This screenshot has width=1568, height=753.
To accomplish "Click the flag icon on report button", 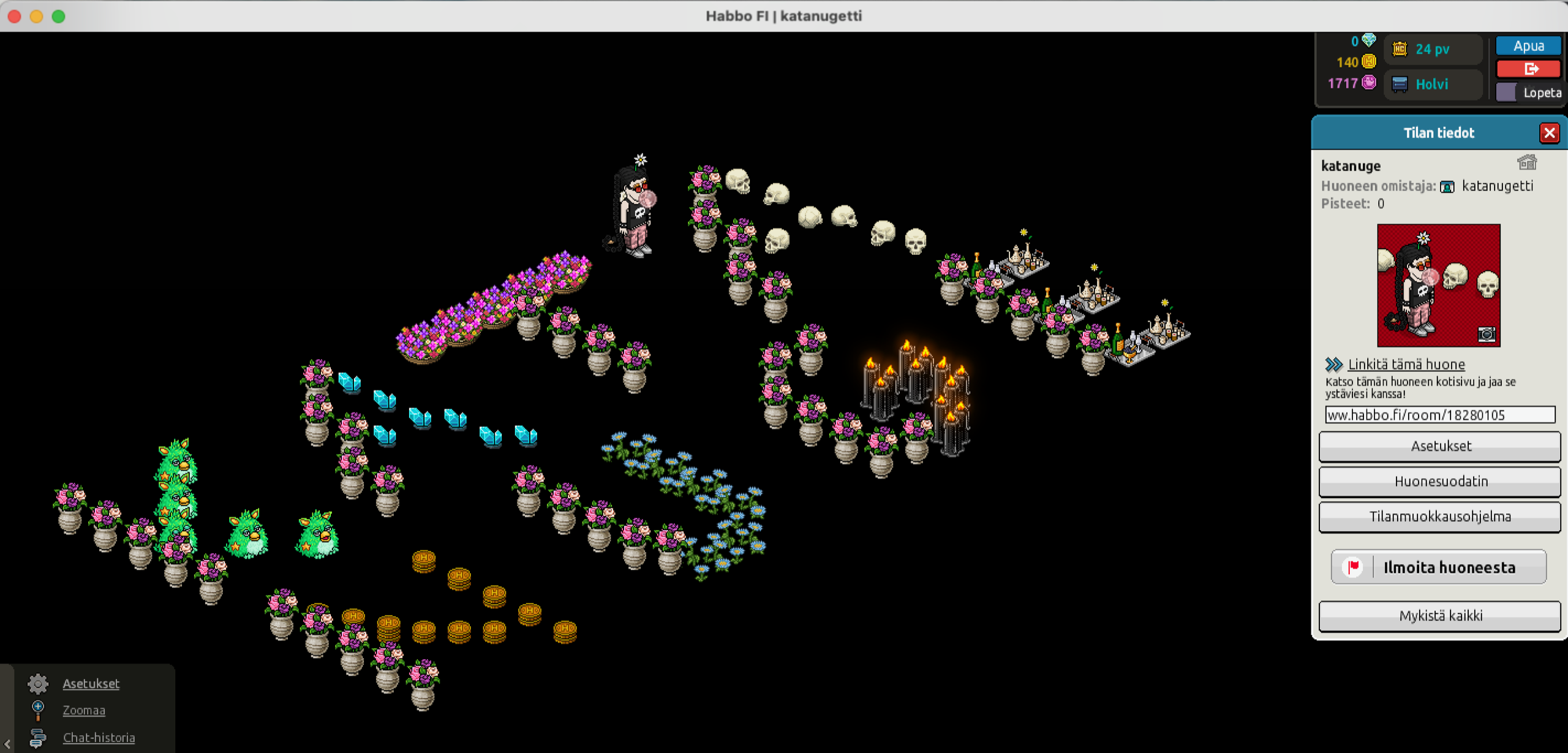I will (1352, 567).
